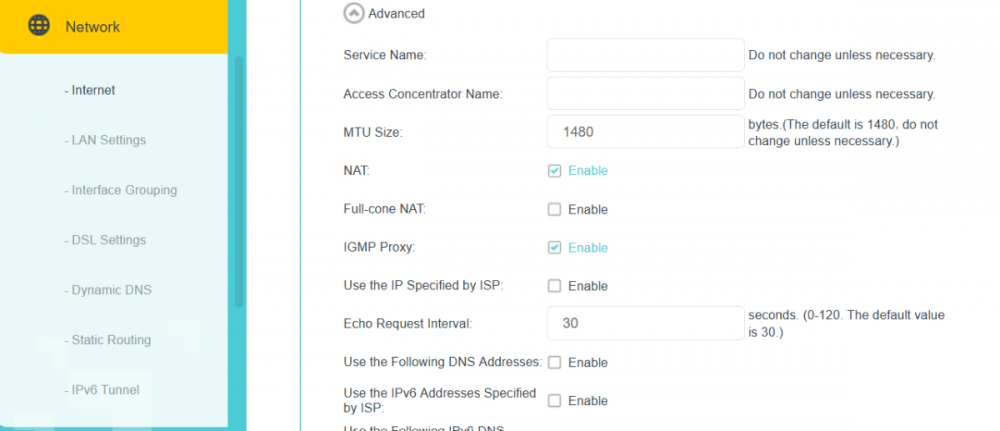1000x431 pixels.
Task: Click the MTU Size field
Action: (645, 131)
